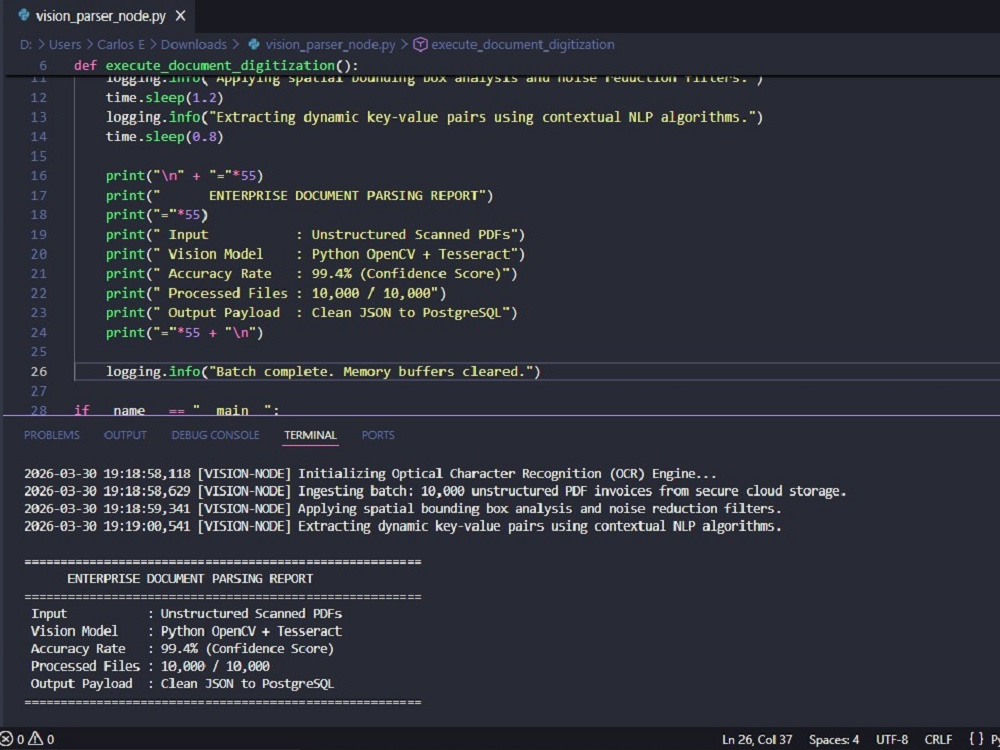Open execute_document_digitization breadcrumb symbol
The height and width of the screenshot is (750, 1000).
coord(523,45)
